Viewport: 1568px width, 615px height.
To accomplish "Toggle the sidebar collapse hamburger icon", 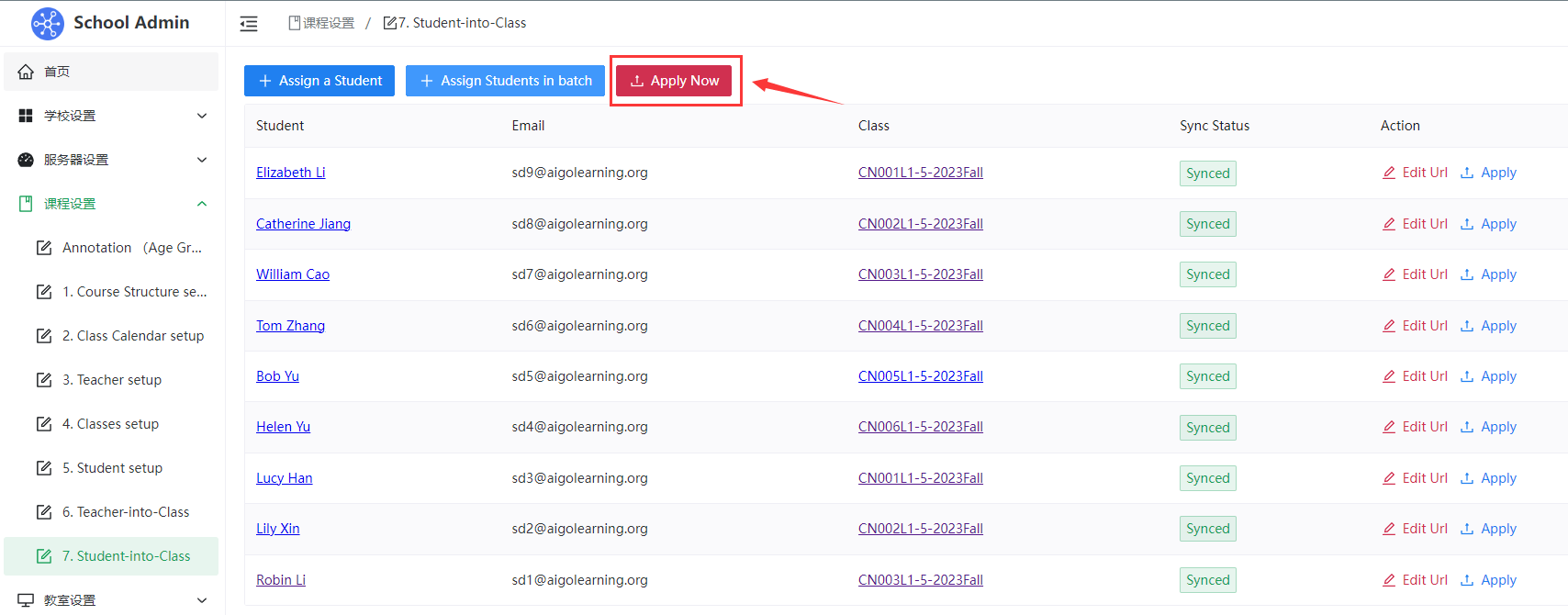I will click(x=249, y=24).
